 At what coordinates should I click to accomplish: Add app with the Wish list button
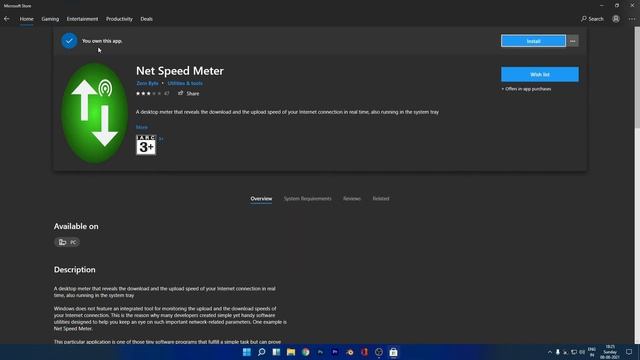[x=540, y=74]
